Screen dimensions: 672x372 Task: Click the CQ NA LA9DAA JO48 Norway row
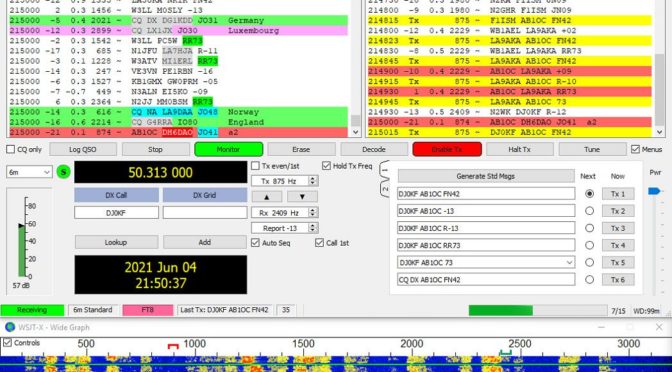178,112
